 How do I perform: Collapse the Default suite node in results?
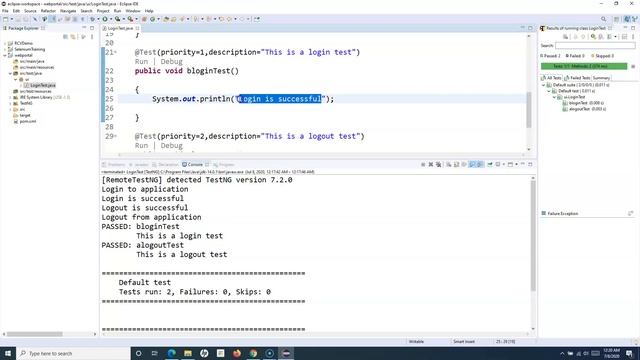coord(544,85)
